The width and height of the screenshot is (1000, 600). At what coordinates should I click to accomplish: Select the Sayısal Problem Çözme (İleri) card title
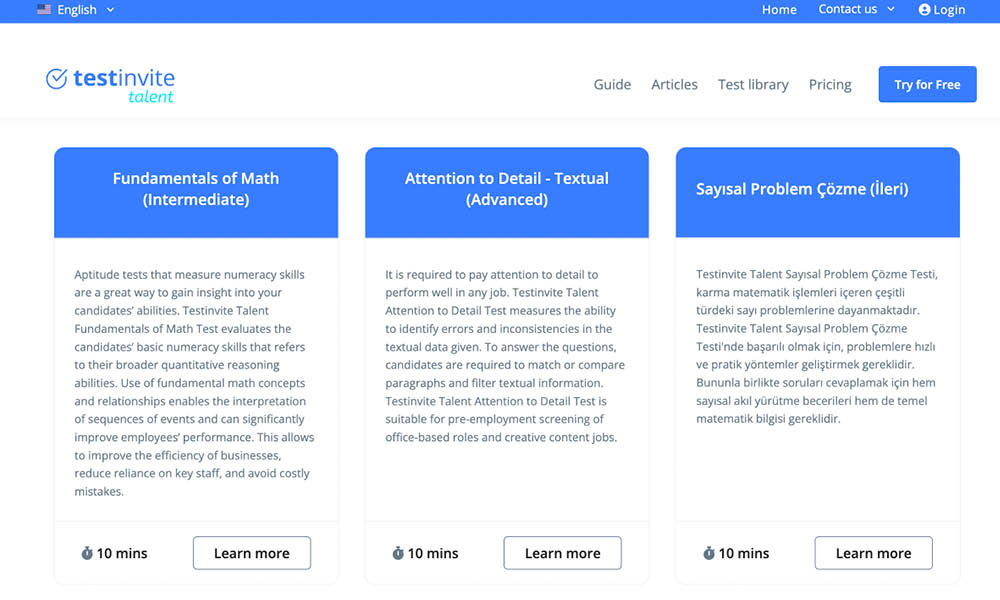(x=802, y=189)
